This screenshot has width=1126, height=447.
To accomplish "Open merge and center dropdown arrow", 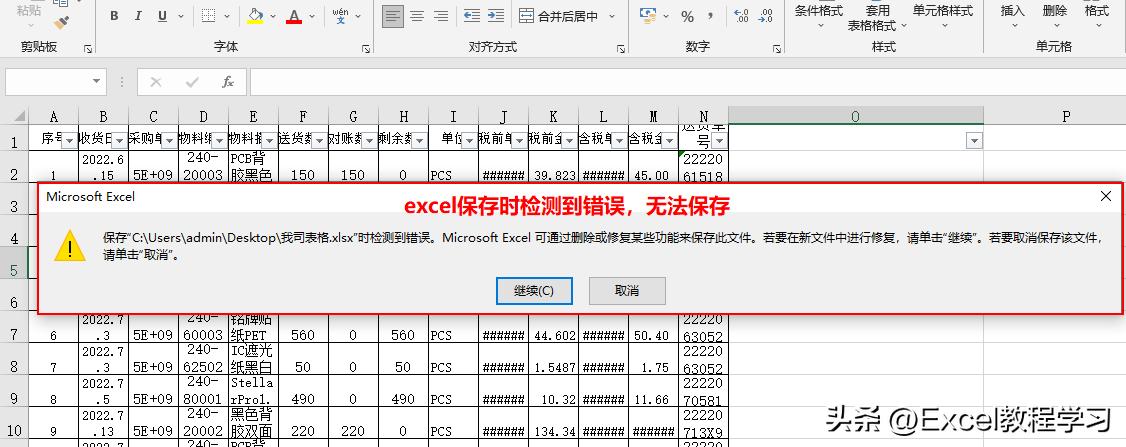I will 612,16.
